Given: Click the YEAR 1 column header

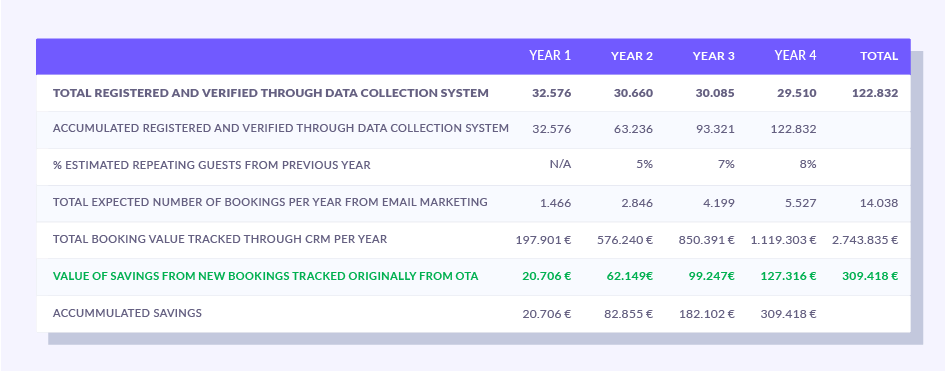Looking at the screenshot, I should coord(550,55).
